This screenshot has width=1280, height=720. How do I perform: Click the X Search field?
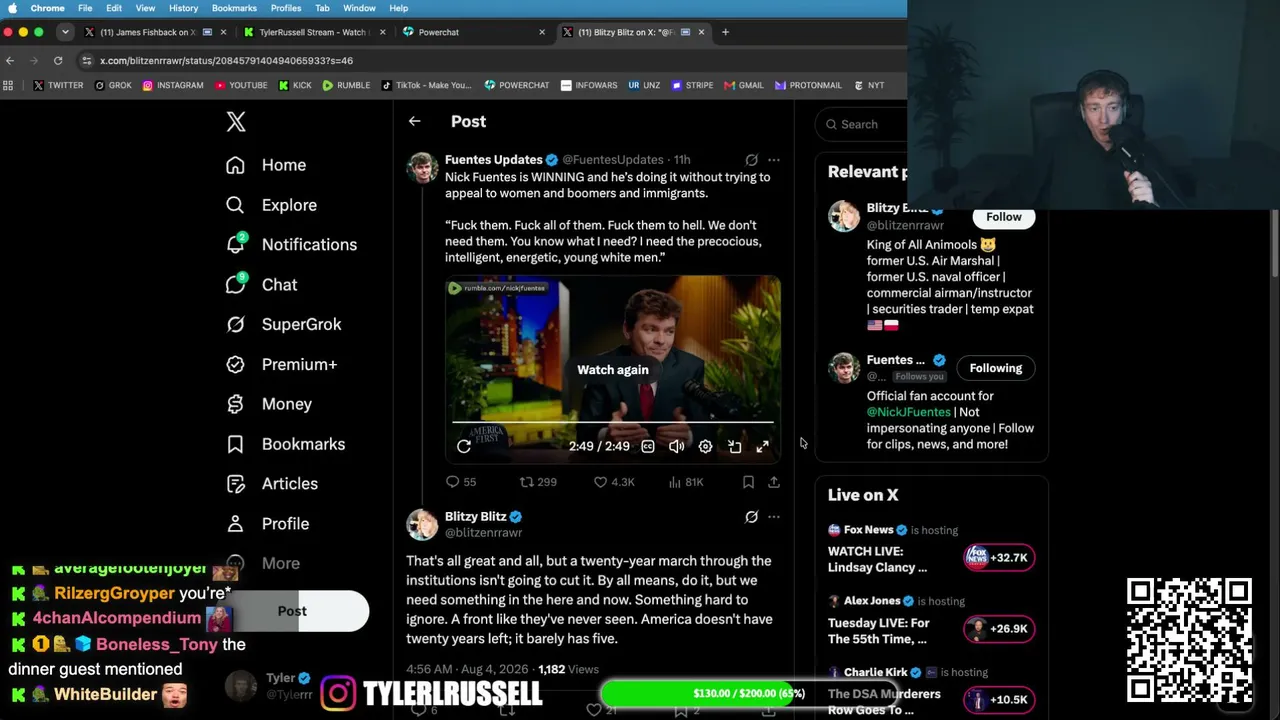click(862, 124)
